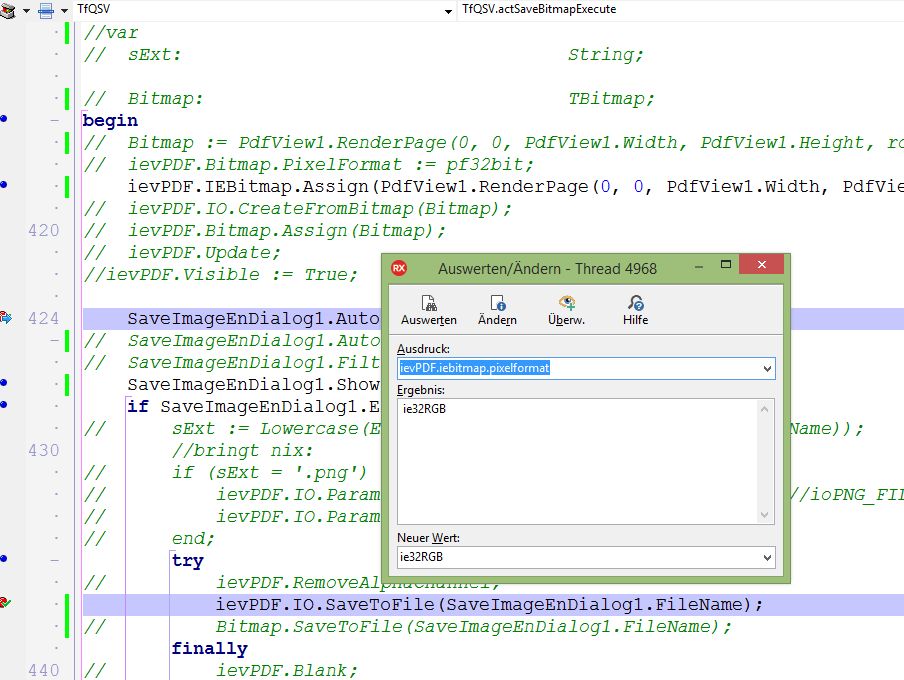Click the gutter dot beside try line
The height and width of the screenshot is (680, 904).
point(3,558)
